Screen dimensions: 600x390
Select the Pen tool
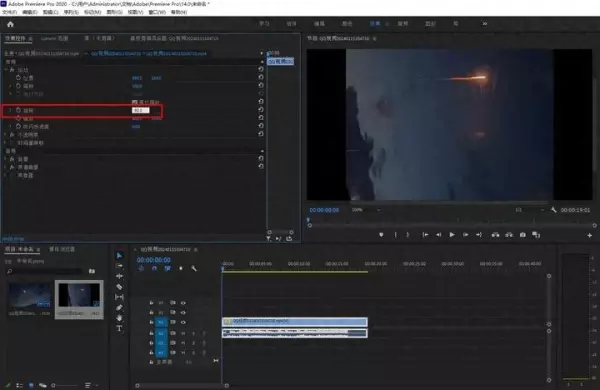119,307
